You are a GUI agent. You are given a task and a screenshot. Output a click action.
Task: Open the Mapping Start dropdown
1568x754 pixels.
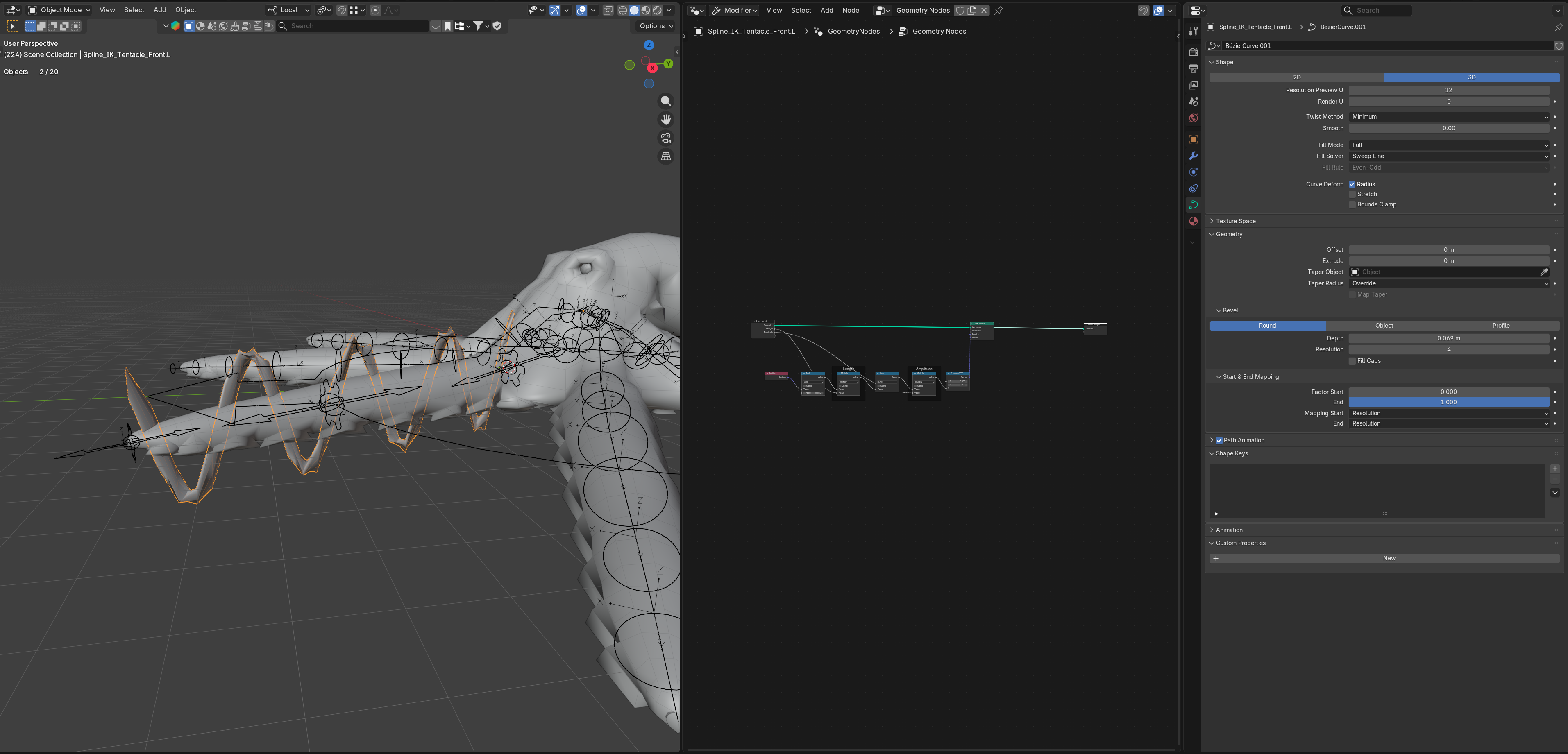(x=1449, y=413)
